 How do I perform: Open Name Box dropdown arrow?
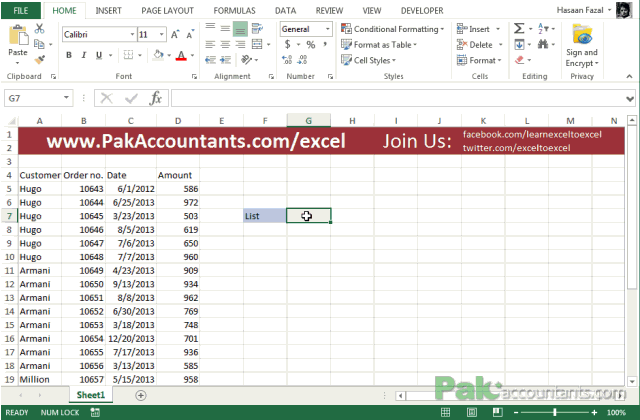point(66,98)
